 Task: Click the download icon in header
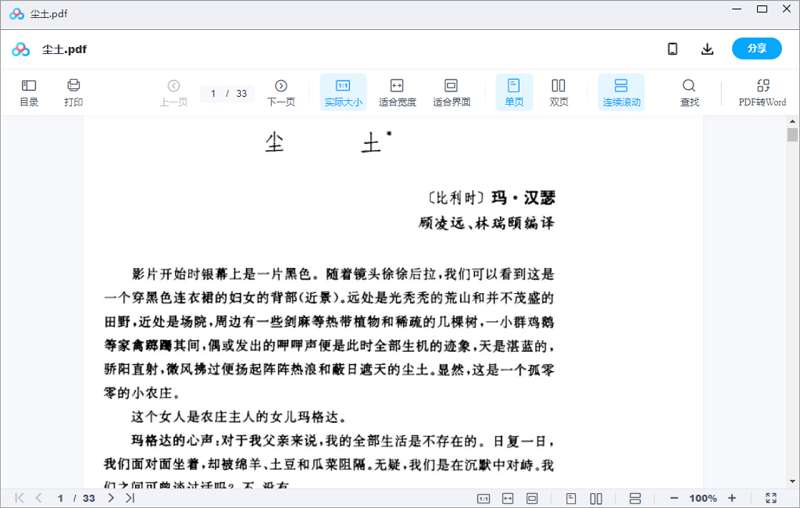point(708,49)
